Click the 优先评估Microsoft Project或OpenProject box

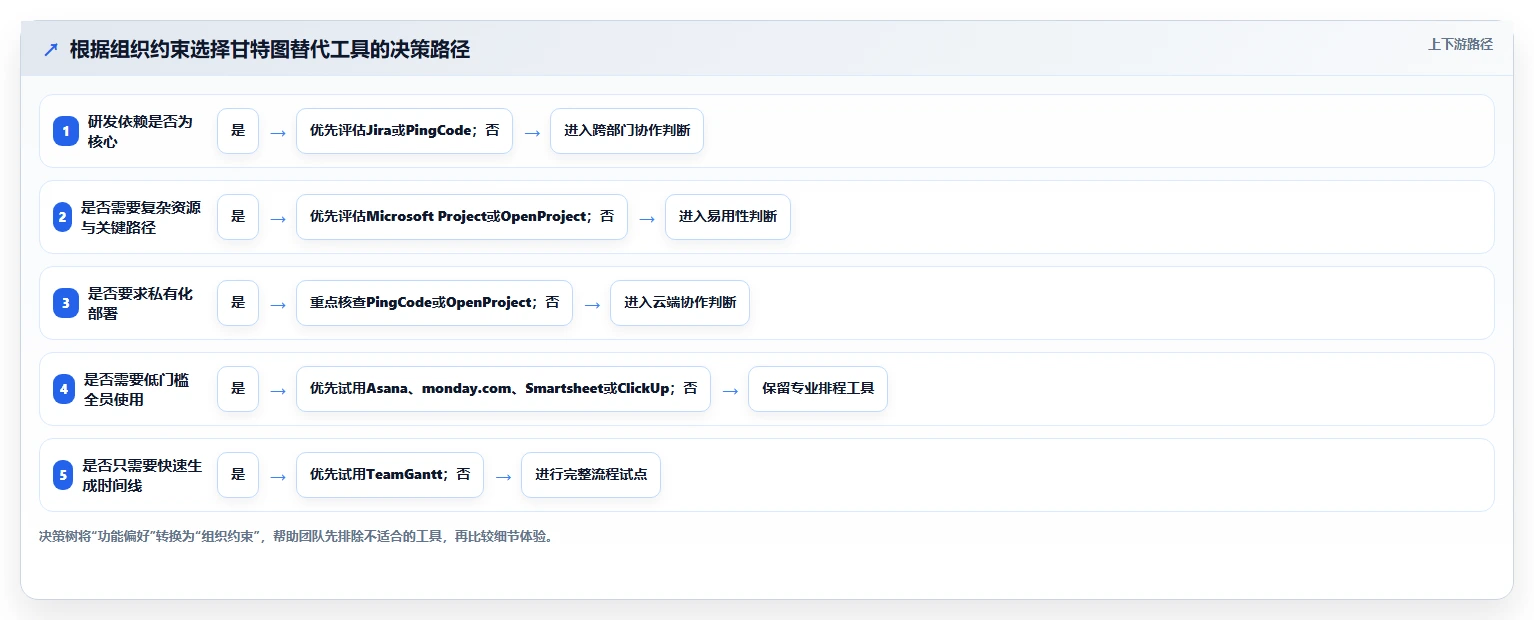click(462, 217)
